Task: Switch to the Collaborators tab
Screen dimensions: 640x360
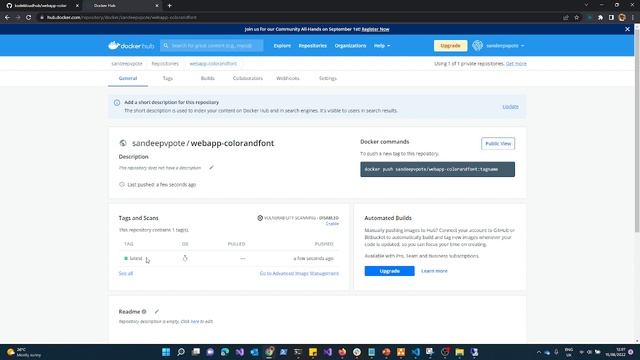Action: (248, 78)
